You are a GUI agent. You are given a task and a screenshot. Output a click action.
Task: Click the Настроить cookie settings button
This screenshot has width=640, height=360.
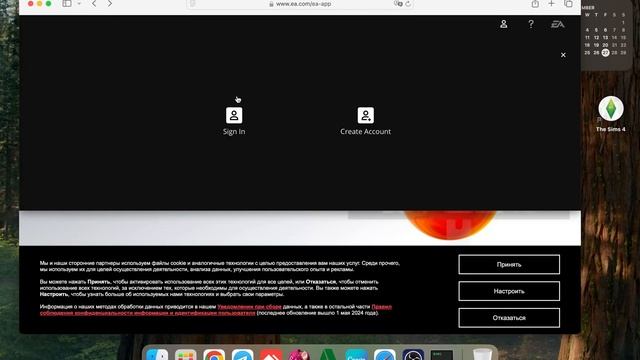509,291
